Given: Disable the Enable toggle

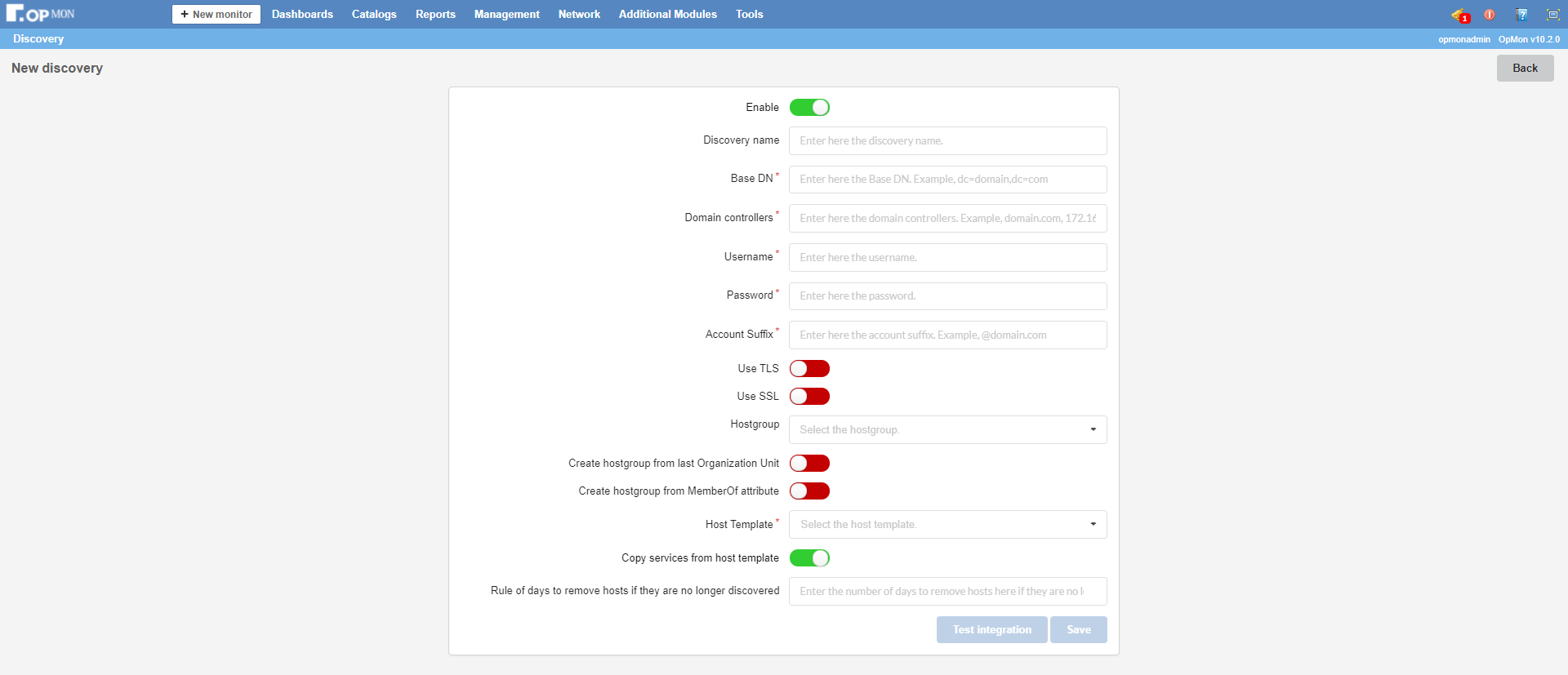Looking at the screenshot, I should point(809,108).
